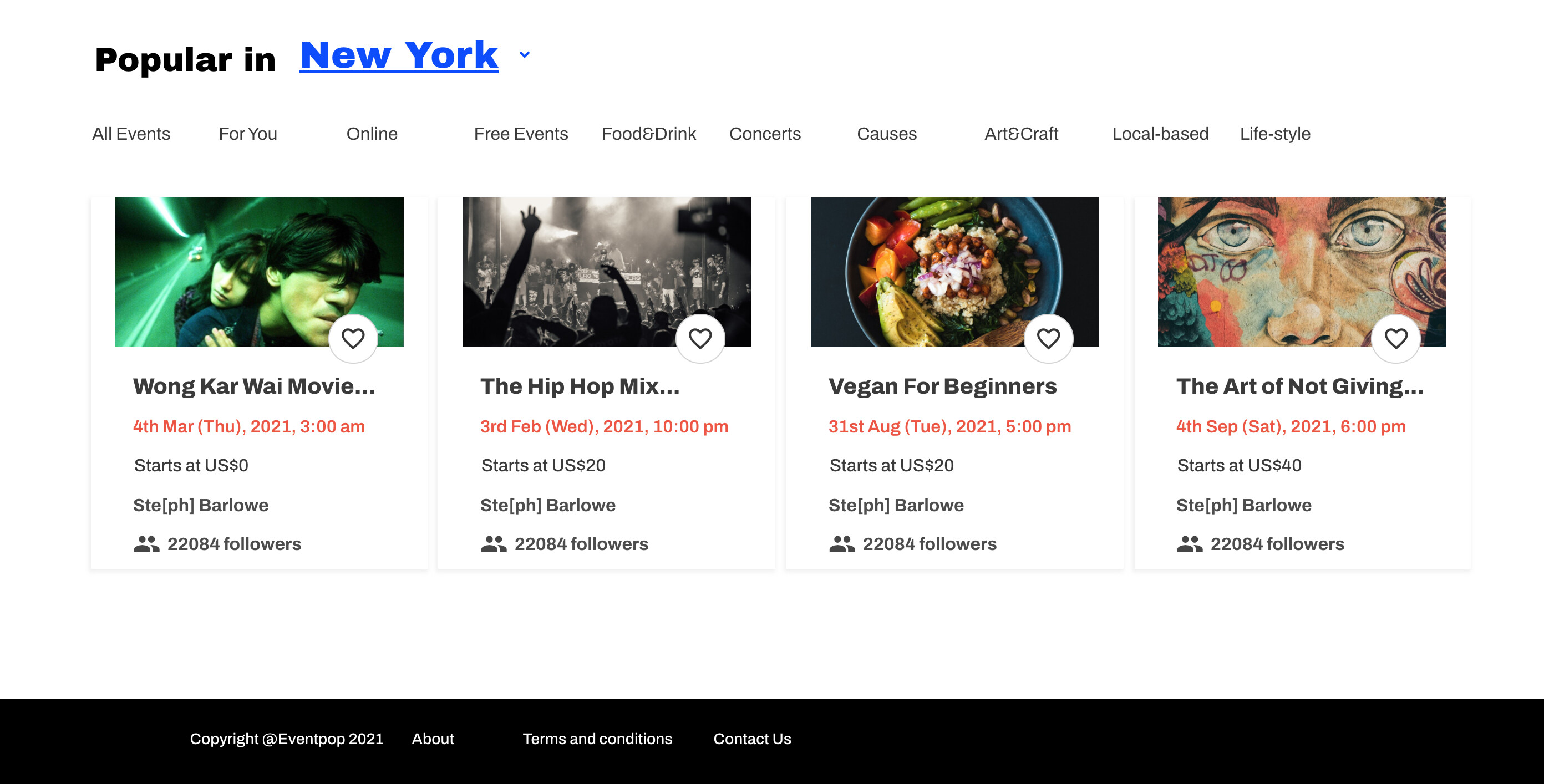Open the Terms and conditions link
The width and height of the screenshot is (1544, 784).
pos(597,739)
